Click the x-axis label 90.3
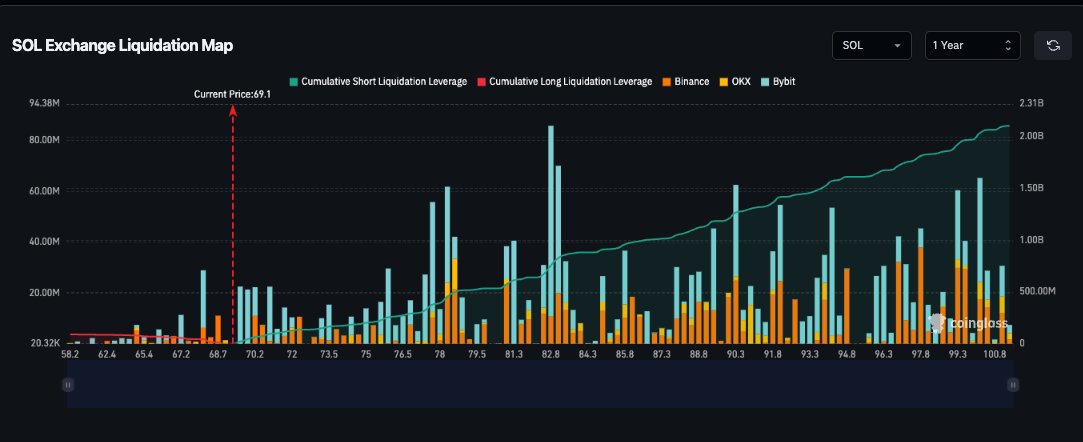The width and height of the screenshot is (1083, 442). coord(736,354)
